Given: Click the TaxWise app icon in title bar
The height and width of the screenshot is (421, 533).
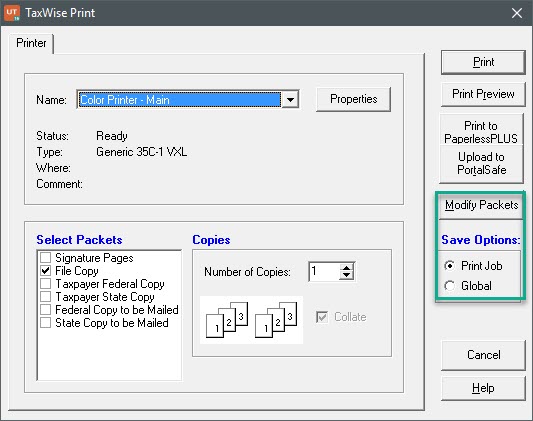Looking at the screenshot, I should click(12, 13).
